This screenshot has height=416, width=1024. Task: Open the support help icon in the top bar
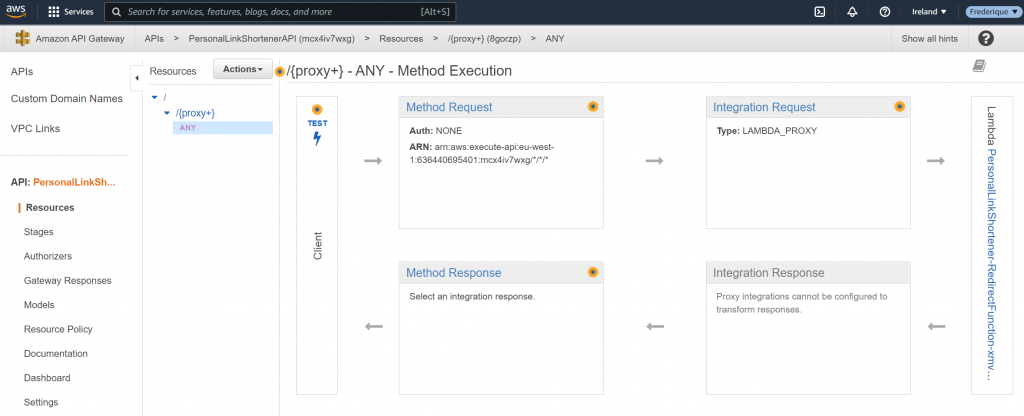pos(884,12)
